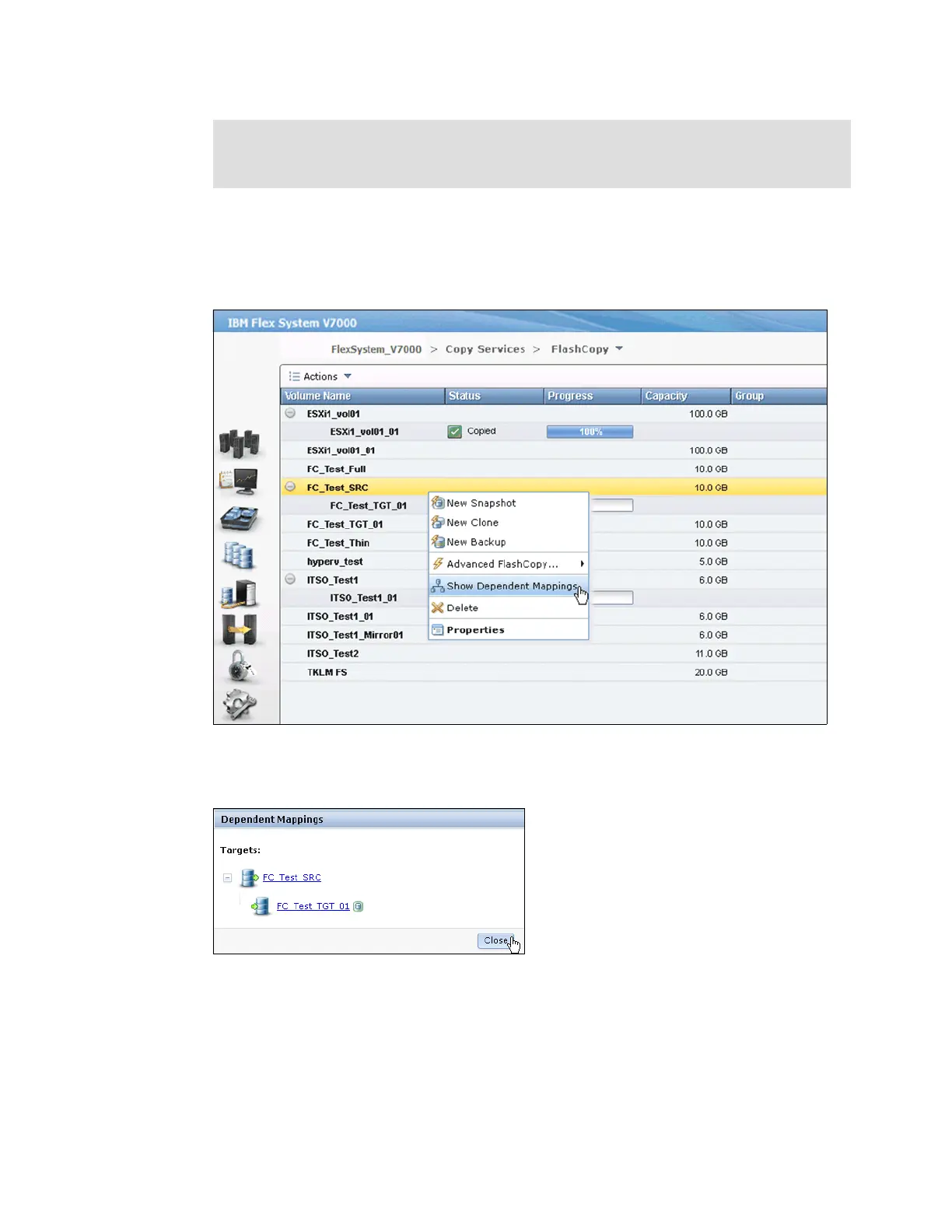952x1232 pixels.
Task: Click the Properties menu icon
Action: [x=438, y=630]
